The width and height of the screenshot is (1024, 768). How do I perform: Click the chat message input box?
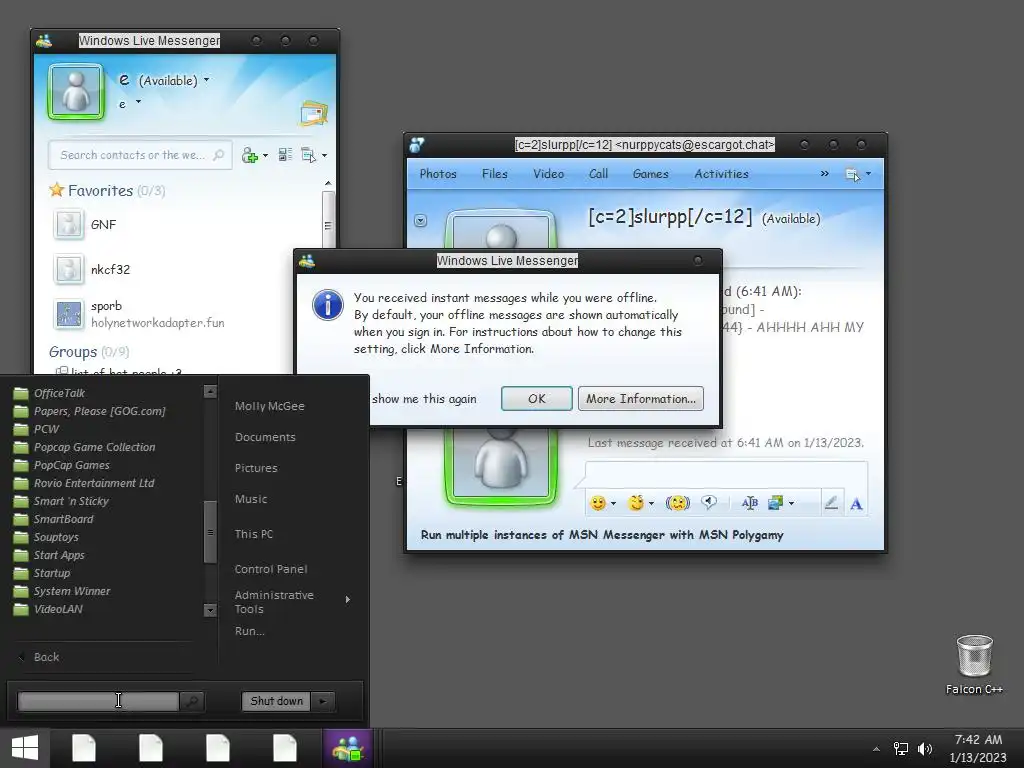726,474
